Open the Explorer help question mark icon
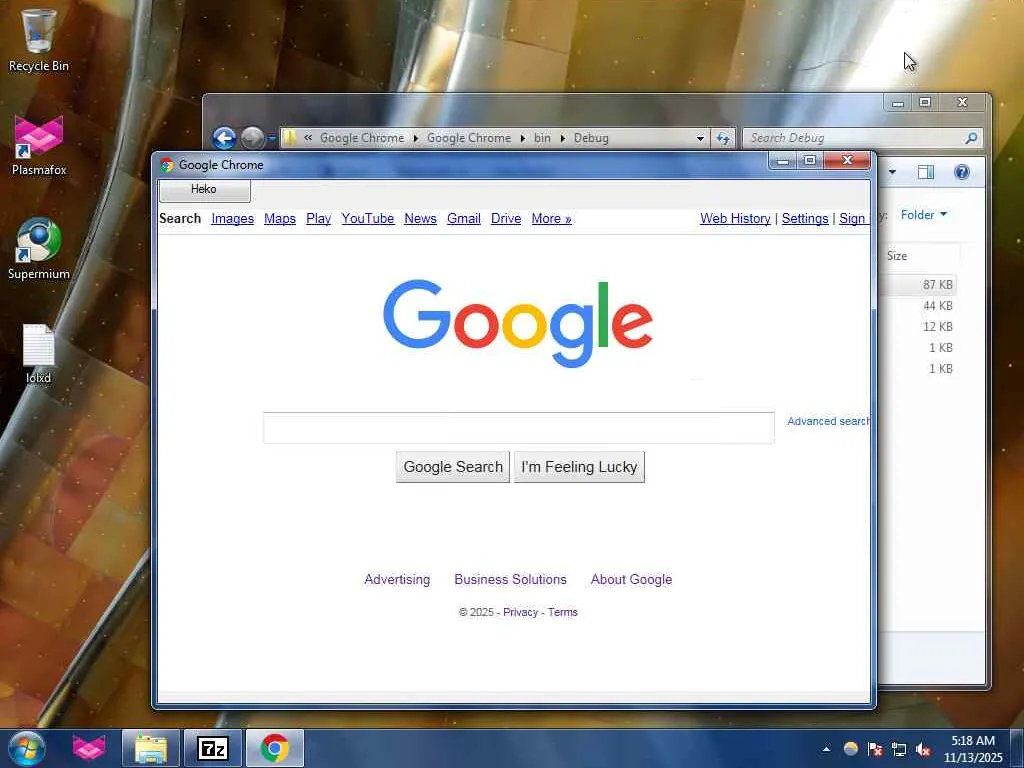The width and height of the screenshot is (1024, 768). [x=961, y=172]
